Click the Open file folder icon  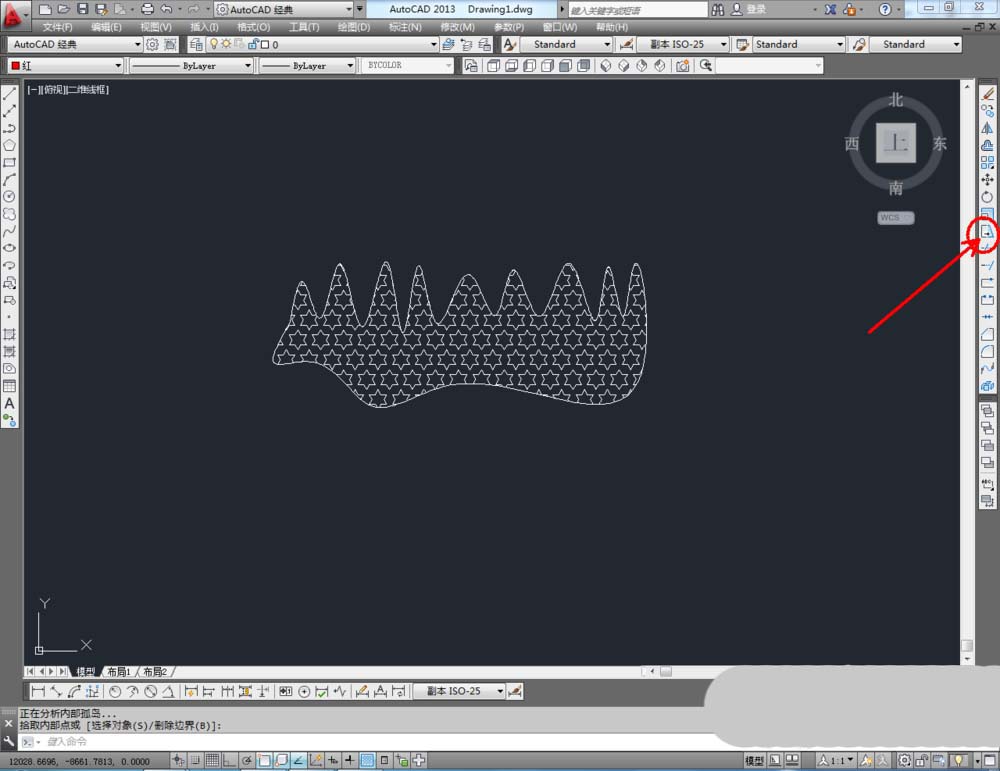point(63,9)
